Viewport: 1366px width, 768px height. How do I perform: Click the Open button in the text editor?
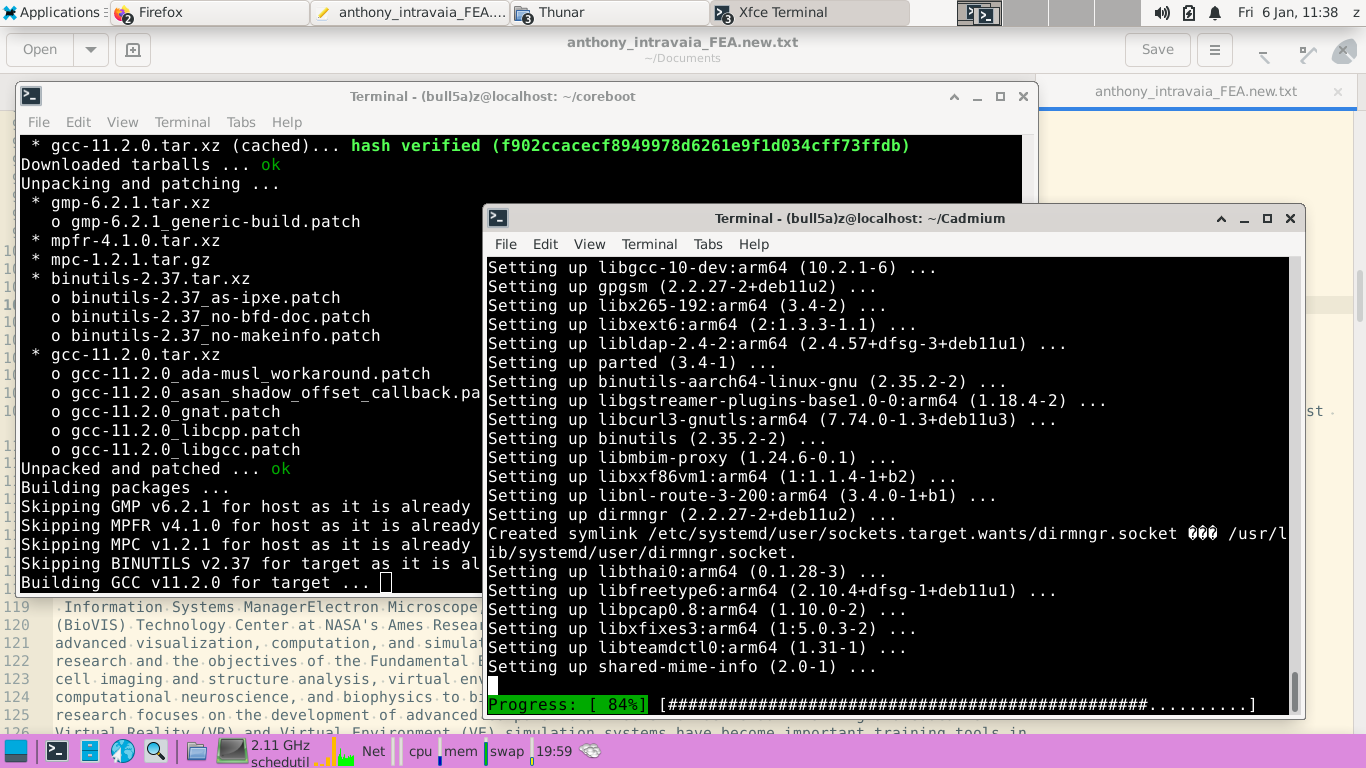coord(40,49)
